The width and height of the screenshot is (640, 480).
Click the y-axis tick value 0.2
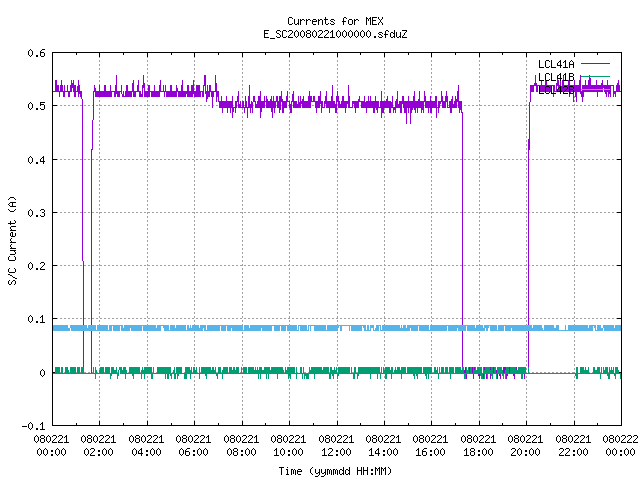[x=36, y=266]
